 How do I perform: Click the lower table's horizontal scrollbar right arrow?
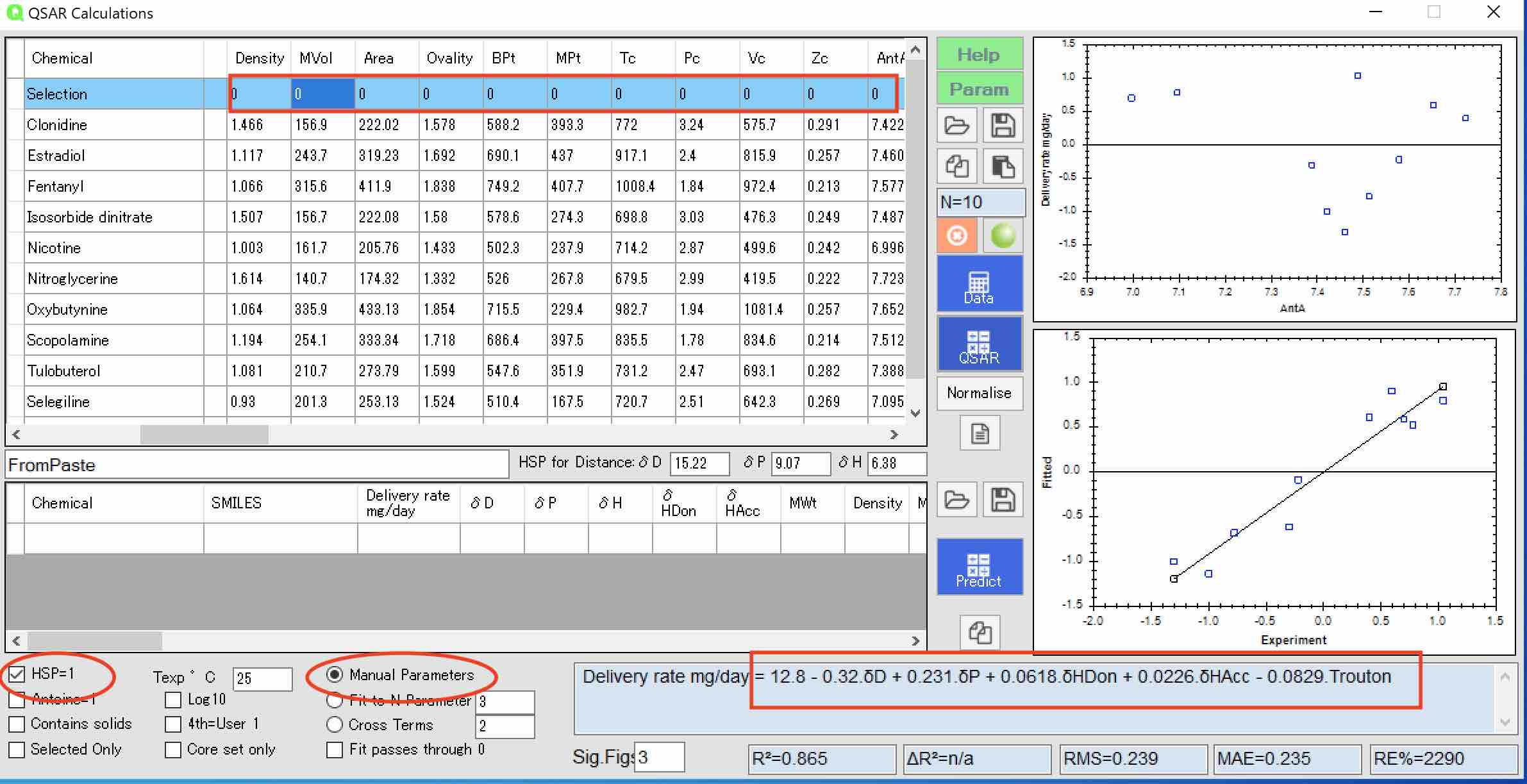(x=915, y=640)
